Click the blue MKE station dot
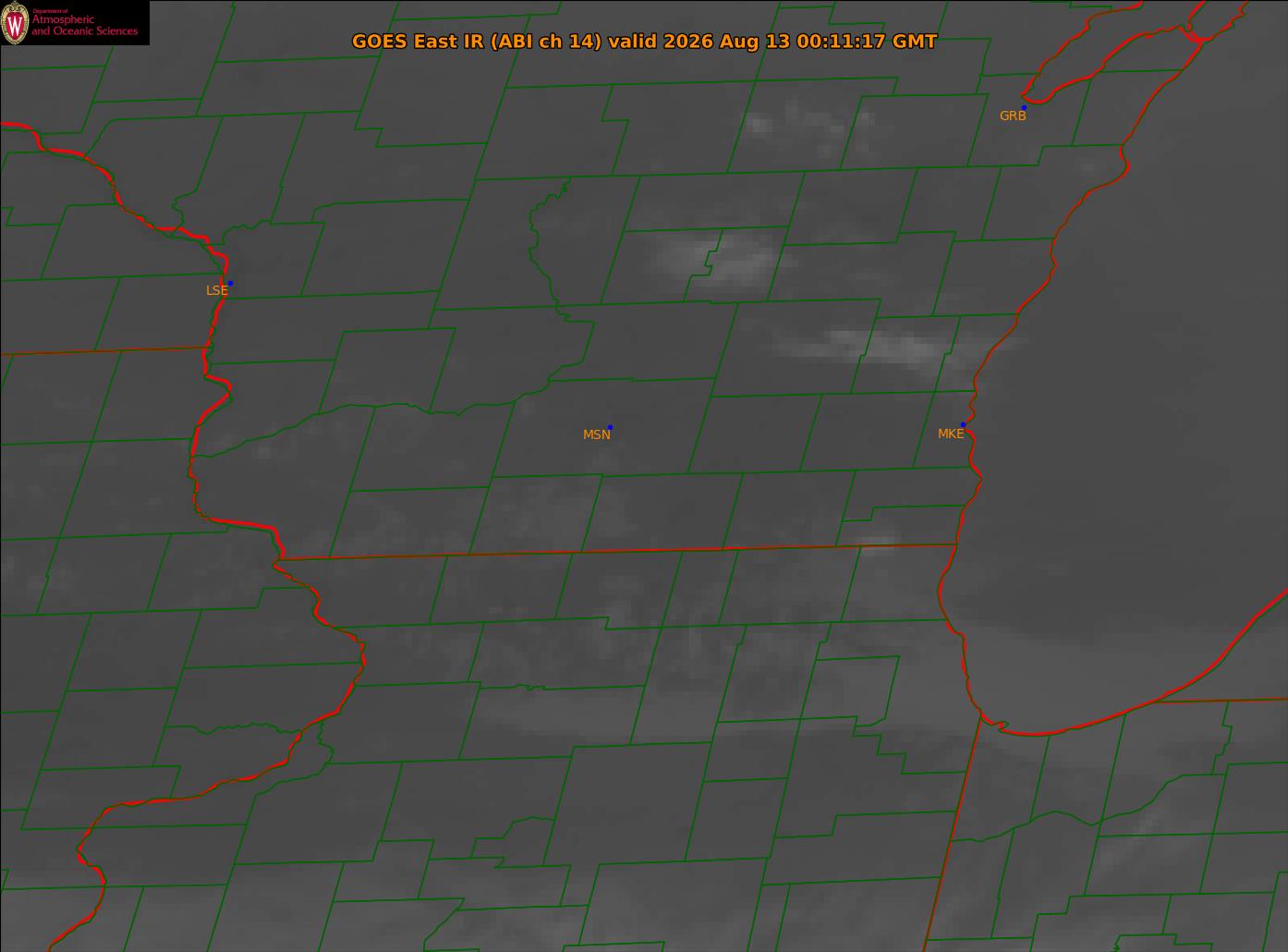The image size is (1288, 952). point(963,425)
